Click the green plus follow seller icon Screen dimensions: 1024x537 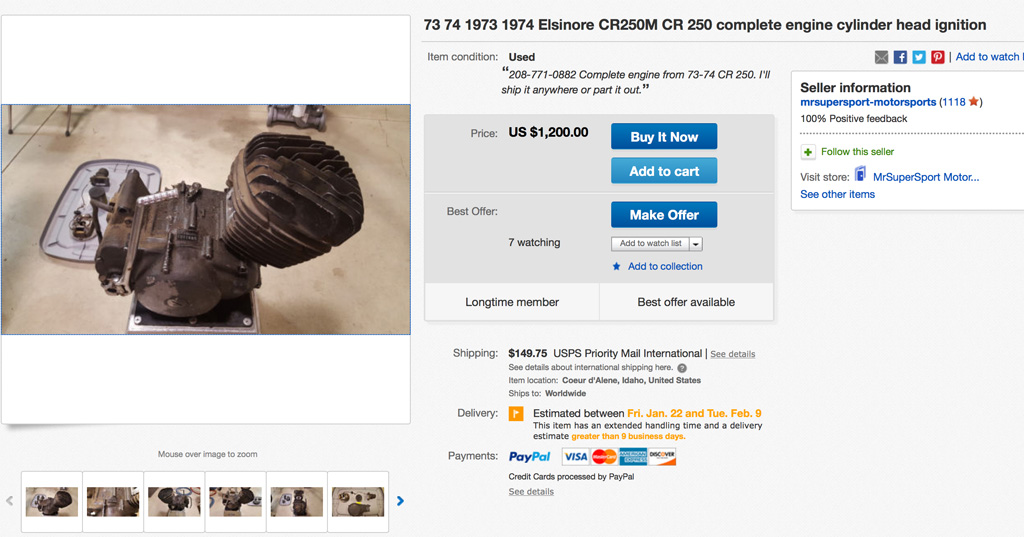(x=808, y=152)
